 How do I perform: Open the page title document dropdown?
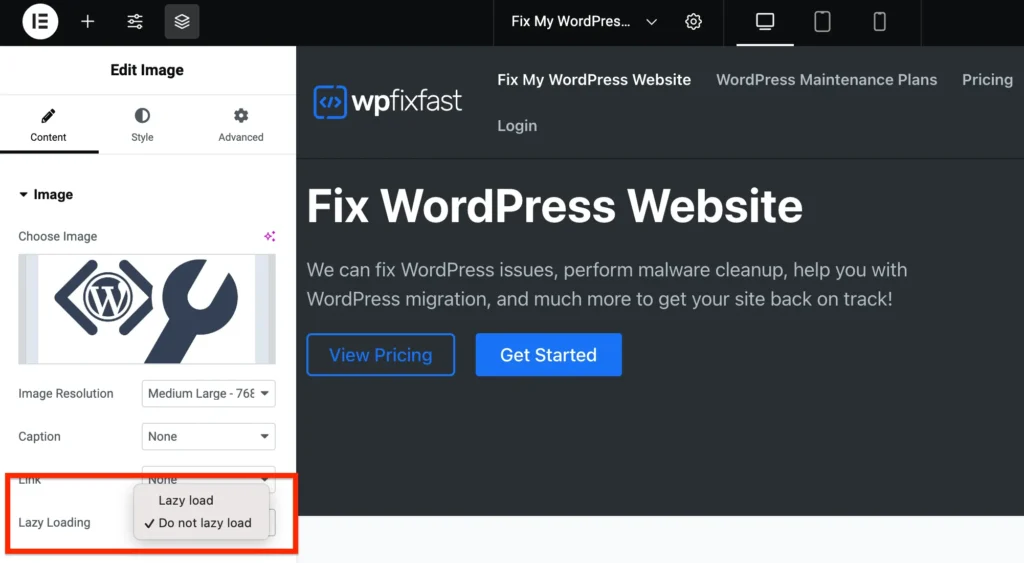[585, 21]
